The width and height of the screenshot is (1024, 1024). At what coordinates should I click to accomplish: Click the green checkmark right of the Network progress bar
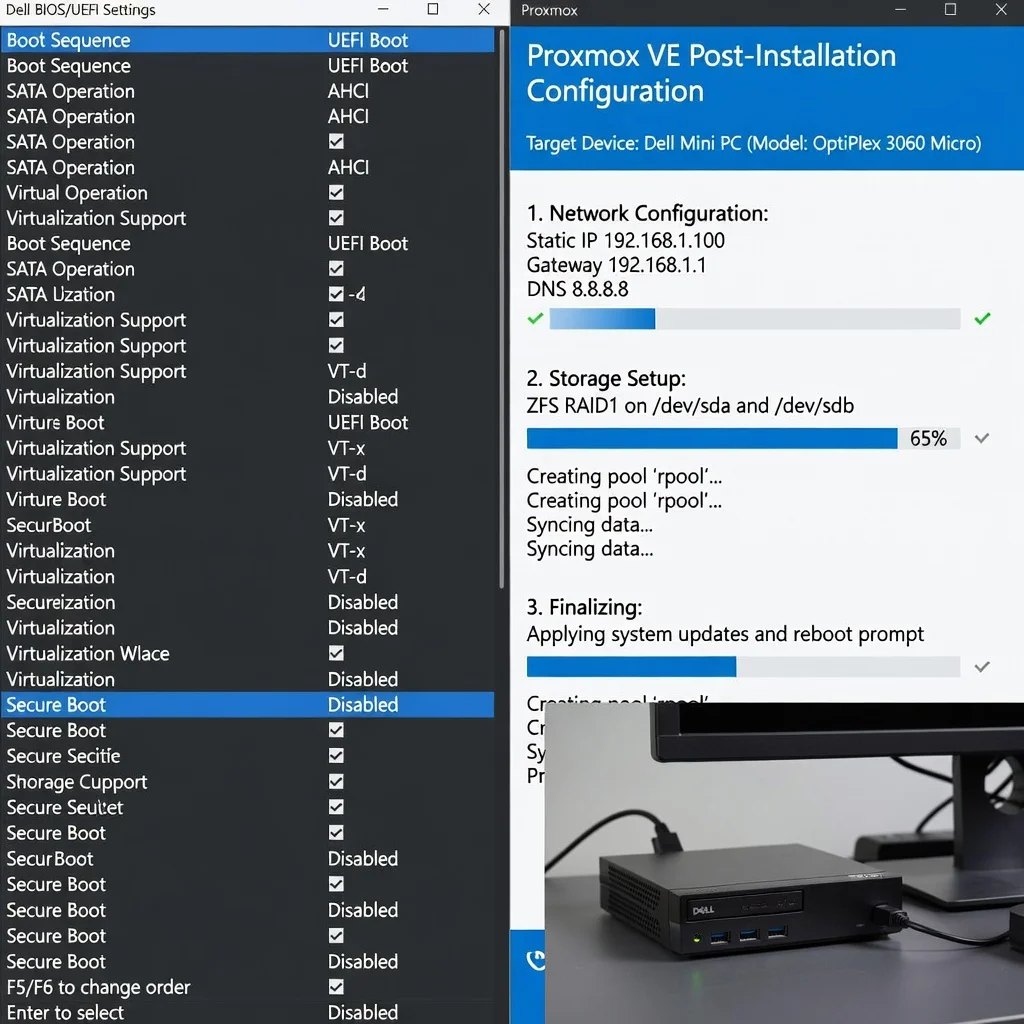tap(982, 319)
